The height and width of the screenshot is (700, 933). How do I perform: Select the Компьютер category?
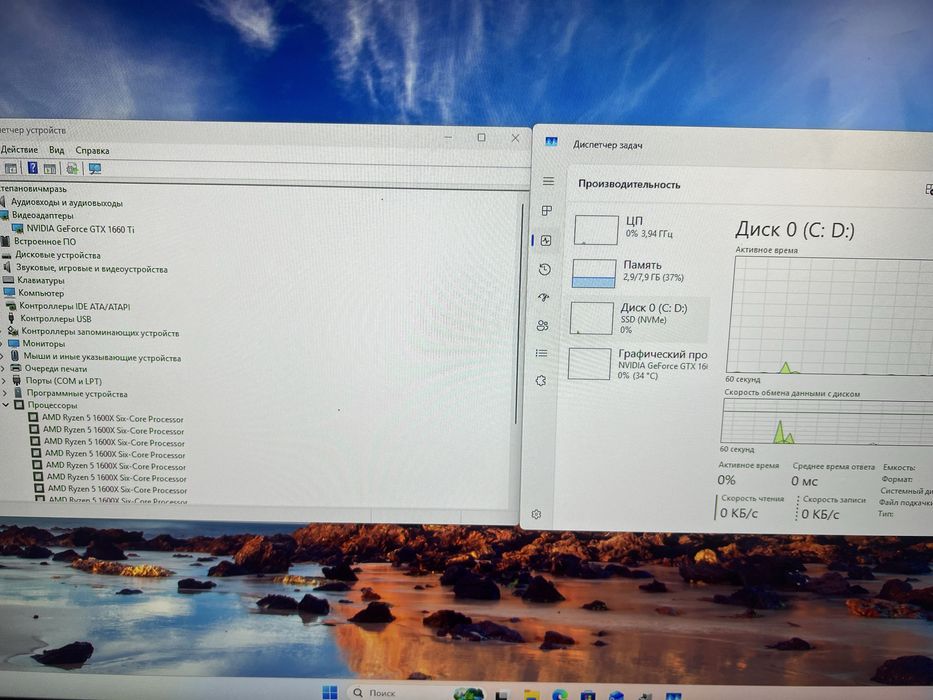[40, 293]
